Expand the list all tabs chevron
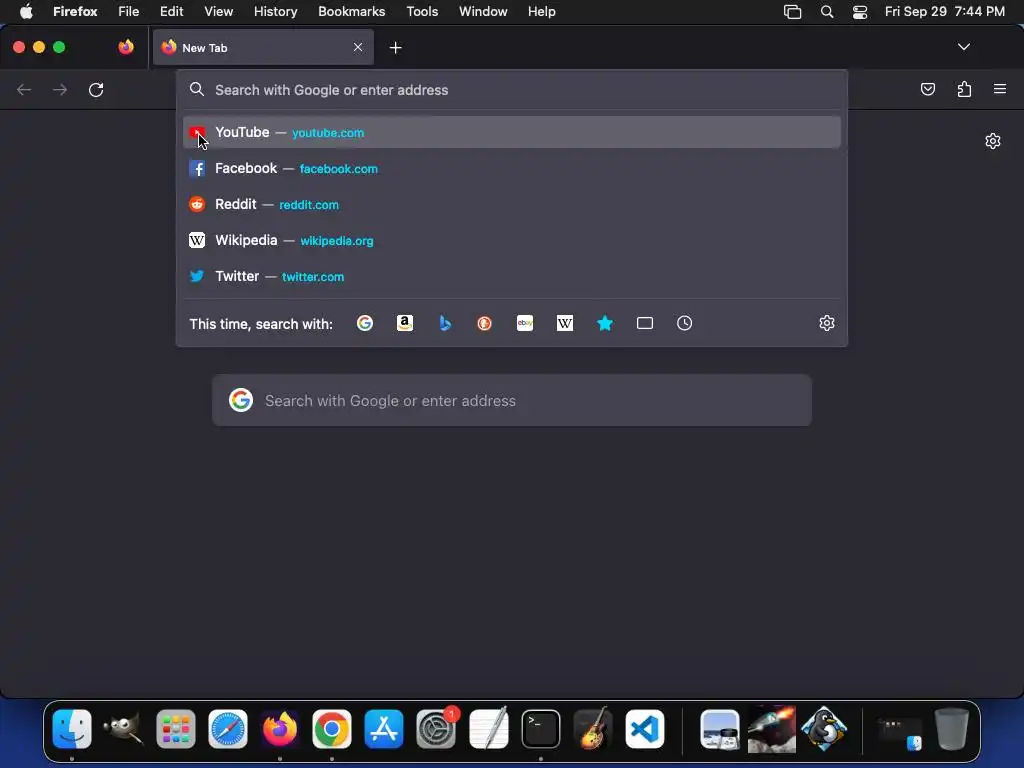1024x768 pixels. click(x=963, y=47)
